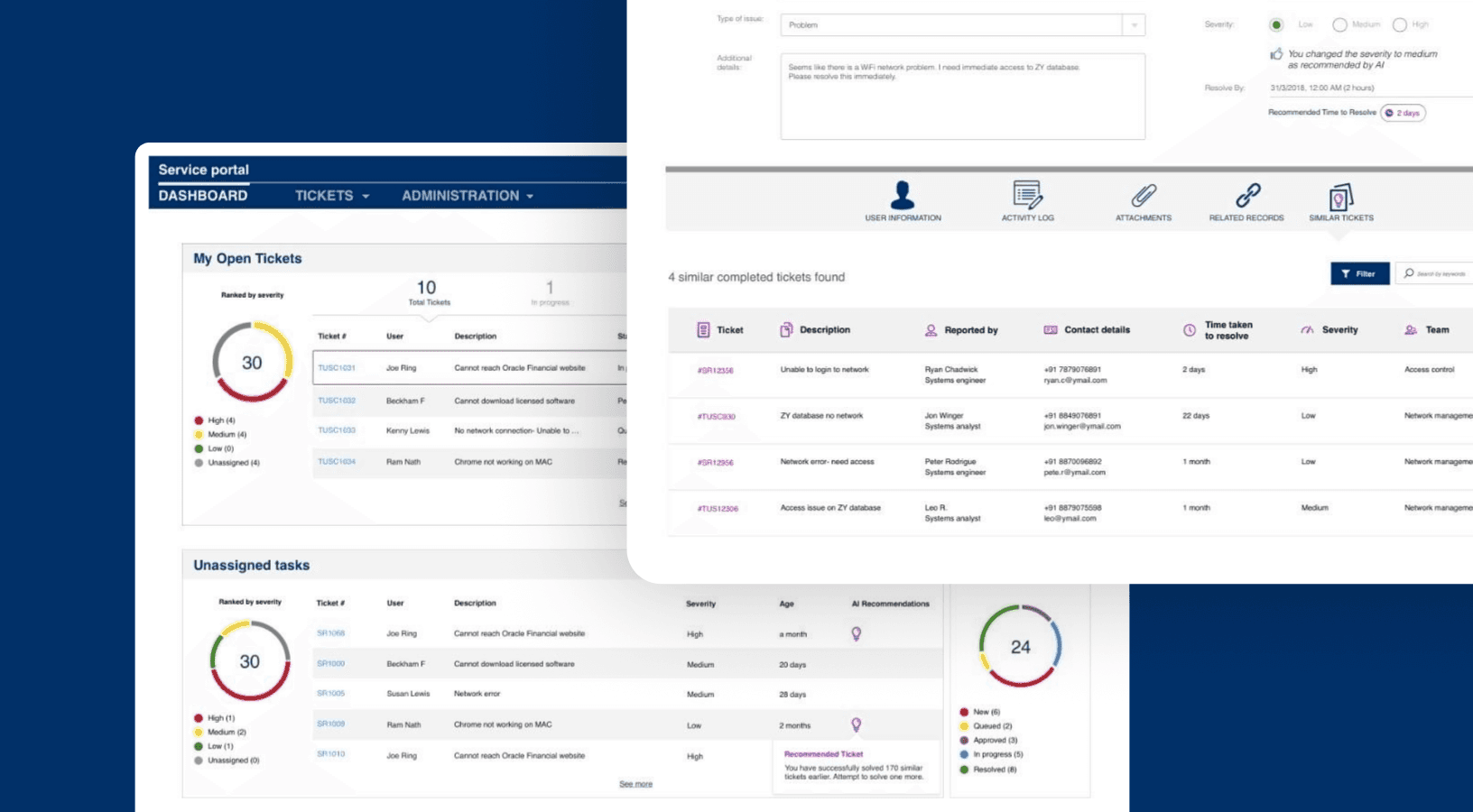Click the Recommended Ticket tooltip title
The image size is (1473, 812).
[x=823, y=754]
